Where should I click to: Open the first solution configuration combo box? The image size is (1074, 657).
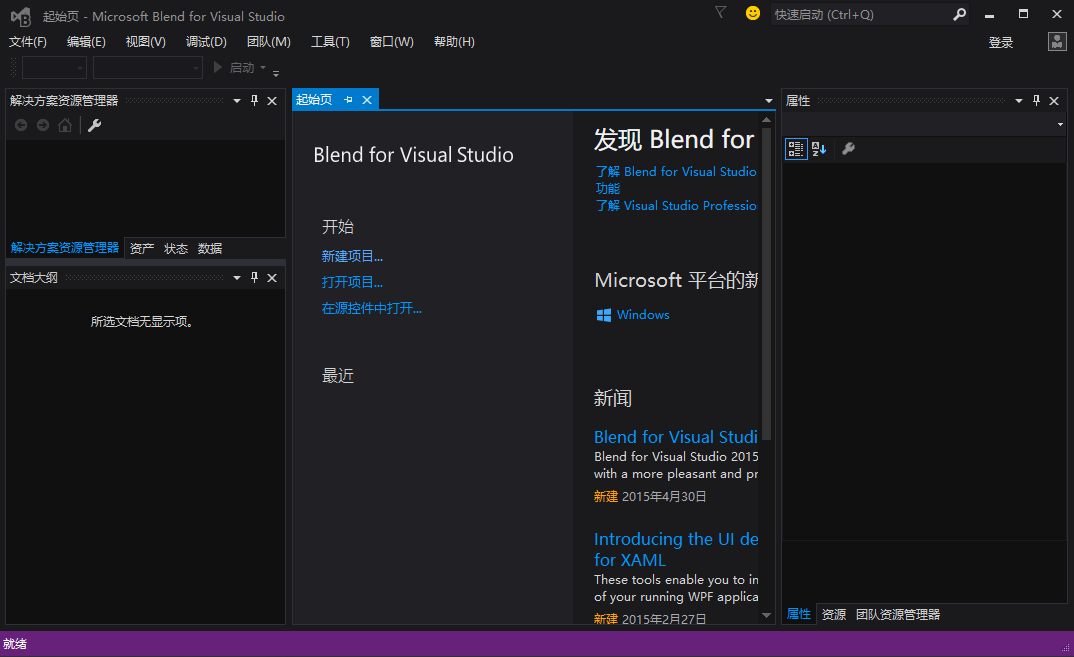tap(55, 67)
